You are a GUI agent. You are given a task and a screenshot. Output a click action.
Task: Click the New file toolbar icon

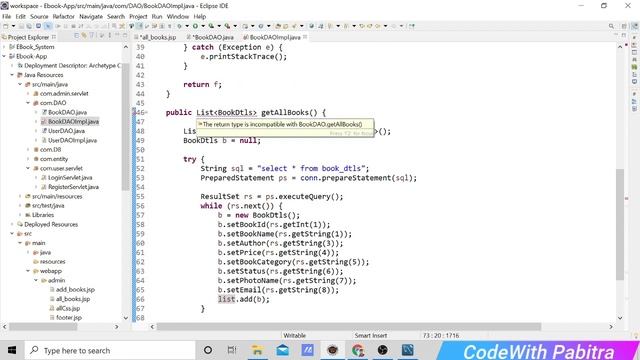[6, 26]
